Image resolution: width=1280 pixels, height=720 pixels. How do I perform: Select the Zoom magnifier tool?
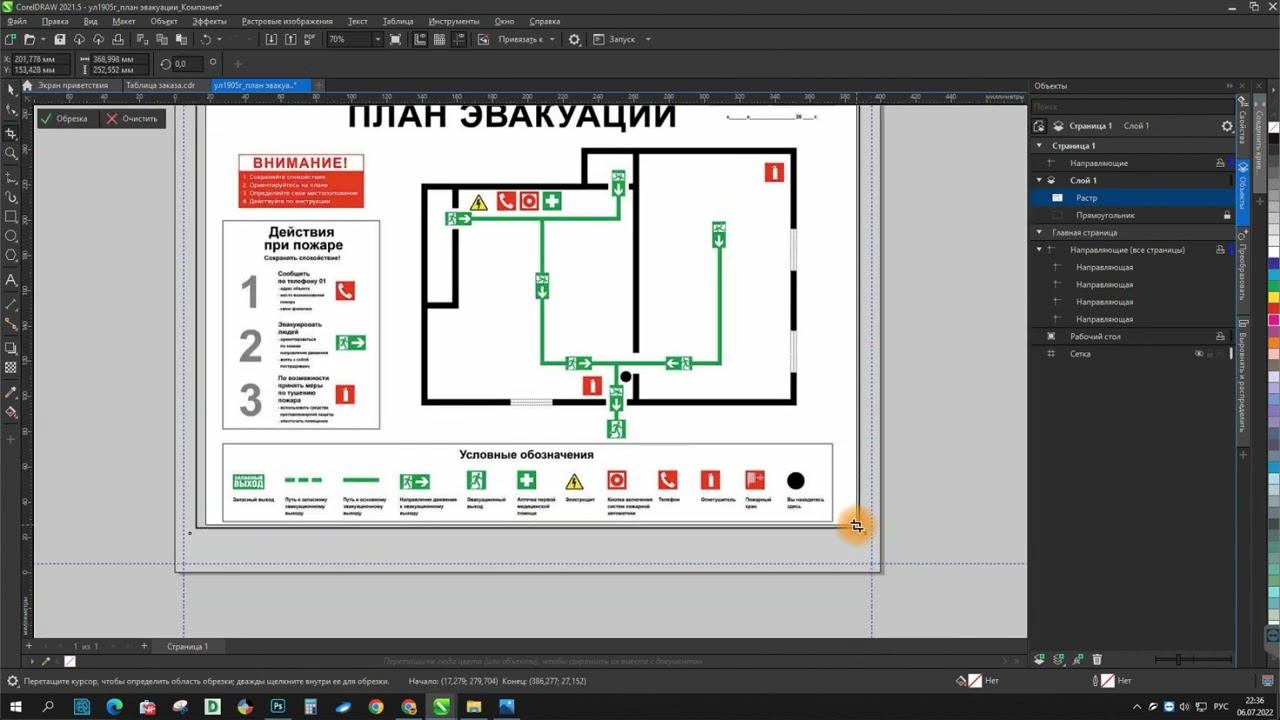click(x=11, y=154)
